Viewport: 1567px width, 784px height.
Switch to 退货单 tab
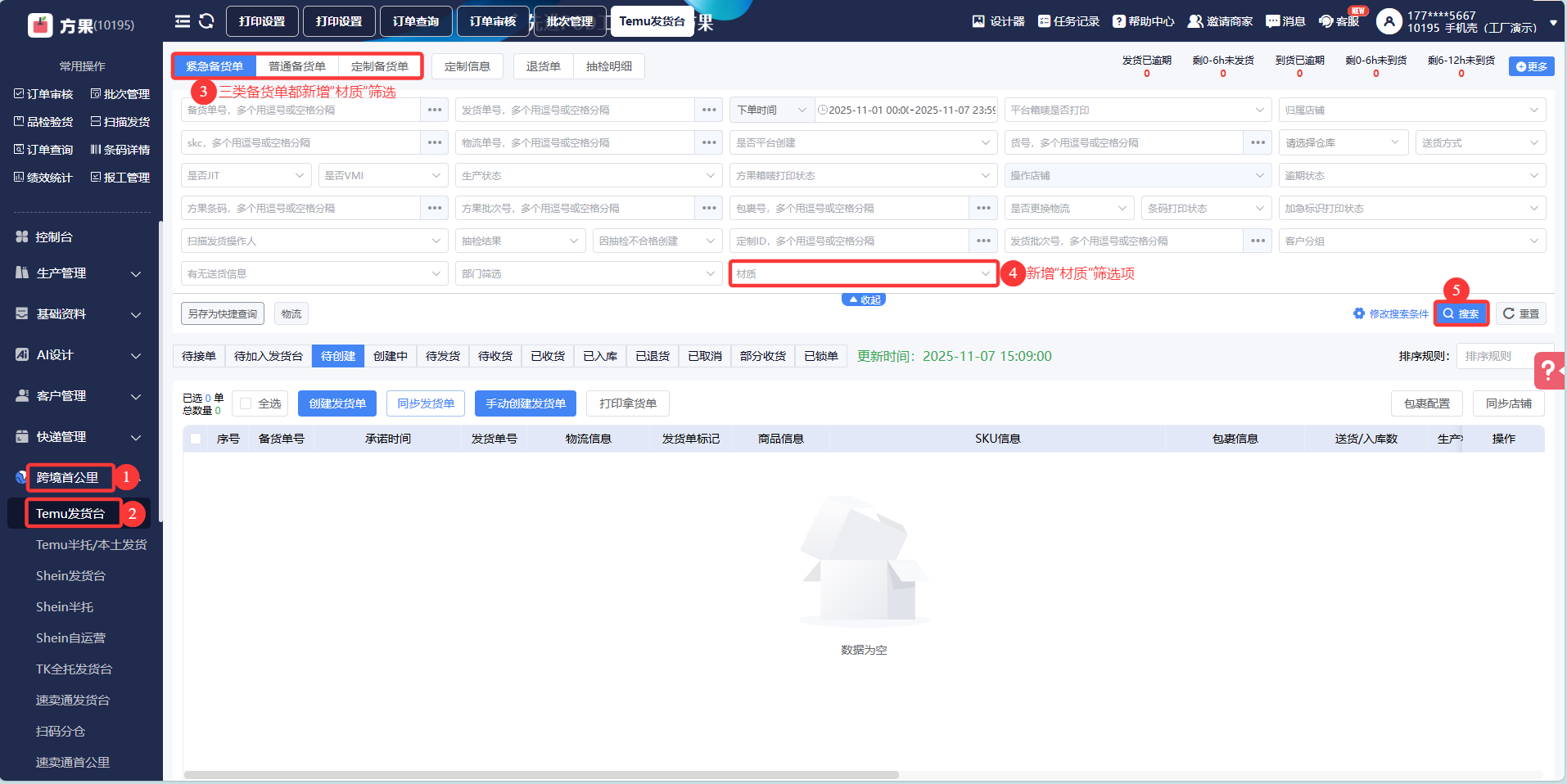tap(543, 66)
